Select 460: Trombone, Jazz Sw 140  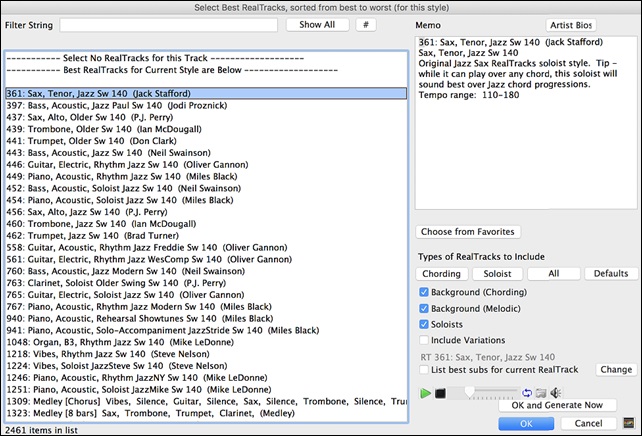[x=206, y=224]
